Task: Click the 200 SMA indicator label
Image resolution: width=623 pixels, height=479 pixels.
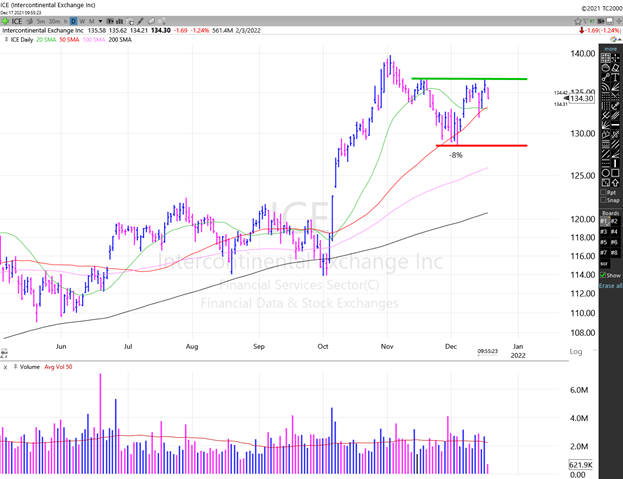Action: [120, 40]
